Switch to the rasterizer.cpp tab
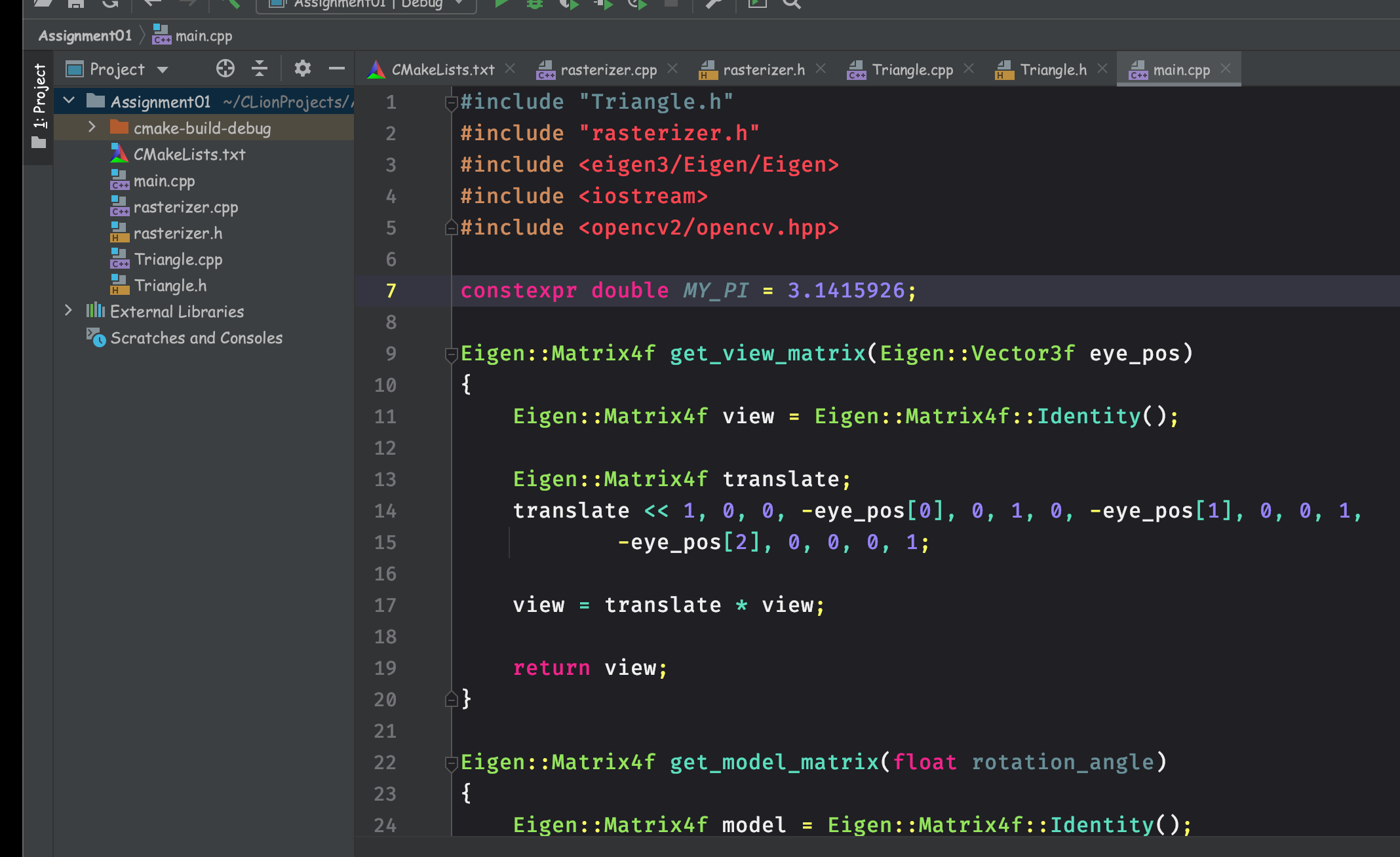The height and width of the screenshot is (857, 1400). click(608, 70)
